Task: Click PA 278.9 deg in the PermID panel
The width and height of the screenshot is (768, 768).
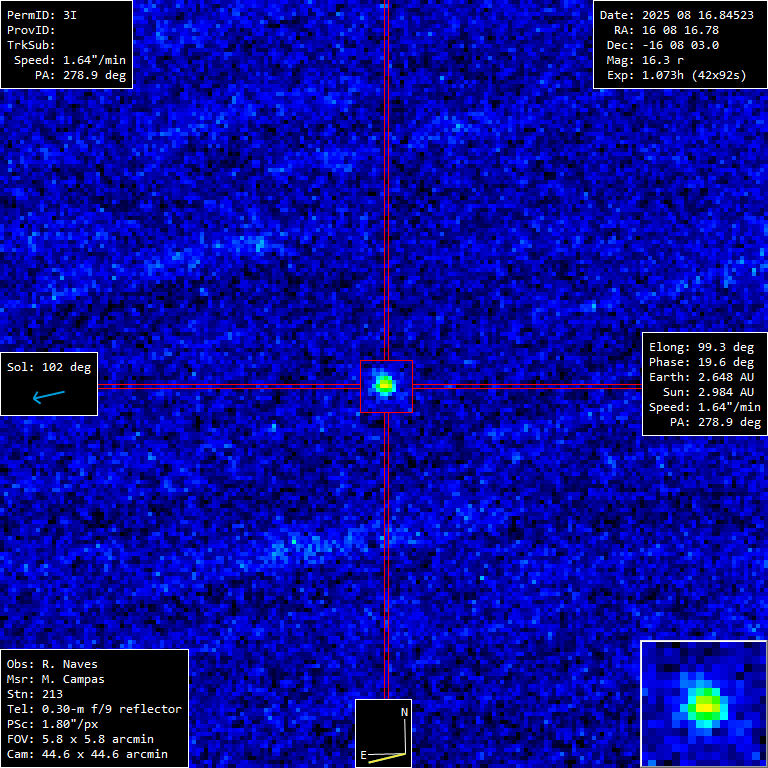Action: pyautogui.click(x=80, y=75)
